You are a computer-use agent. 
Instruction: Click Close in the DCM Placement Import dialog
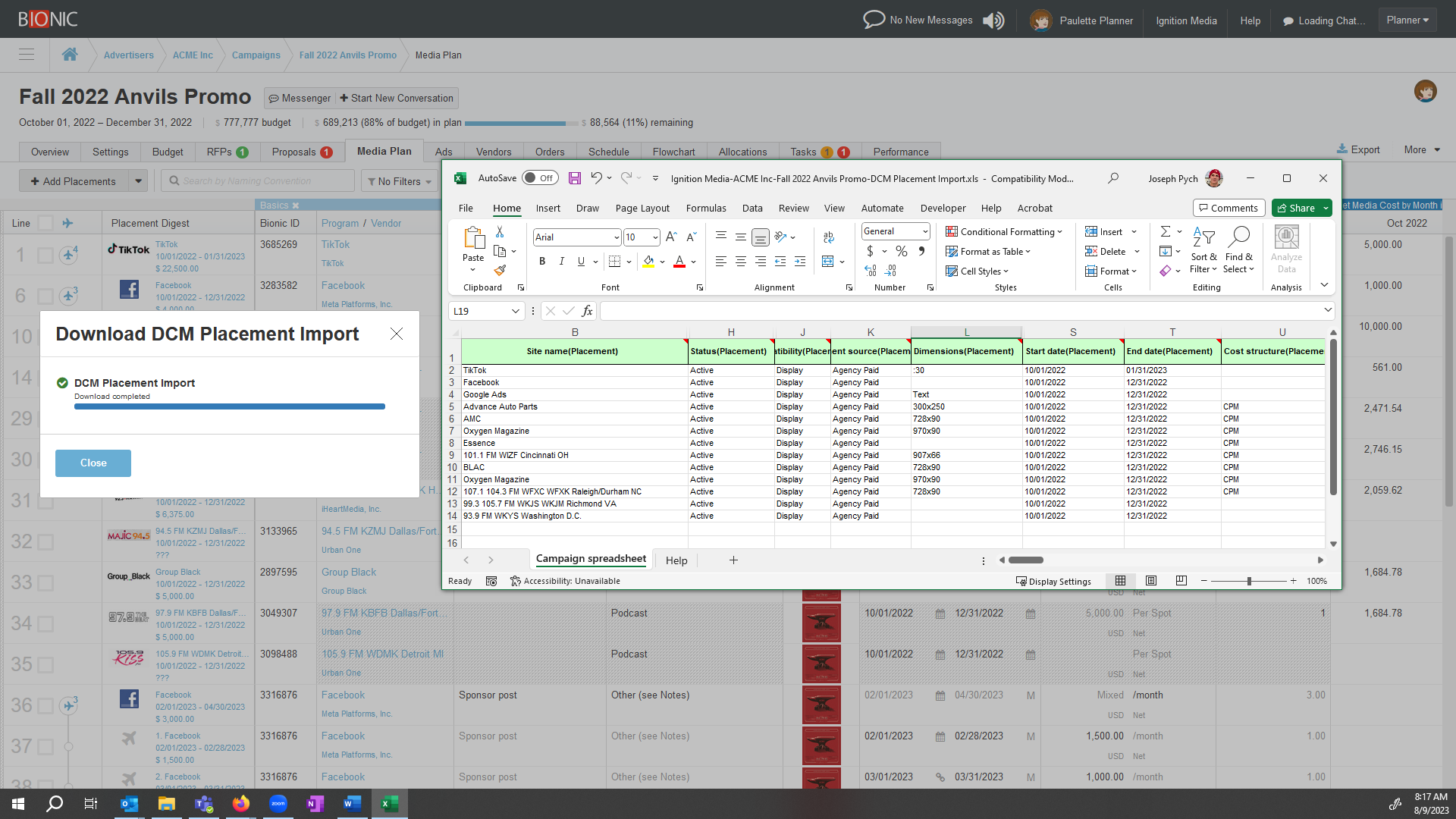coord(93,463)
